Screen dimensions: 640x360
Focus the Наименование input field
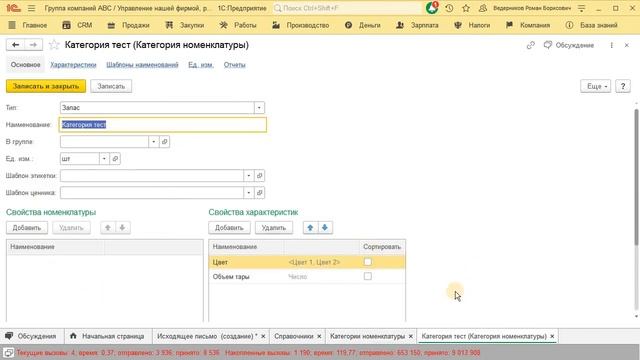pos(163,125)
